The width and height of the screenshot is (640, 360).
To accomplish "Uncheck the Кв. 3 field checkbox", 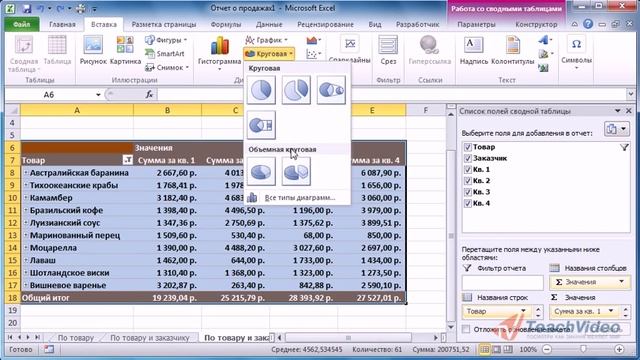I will [x=468, y=192].
